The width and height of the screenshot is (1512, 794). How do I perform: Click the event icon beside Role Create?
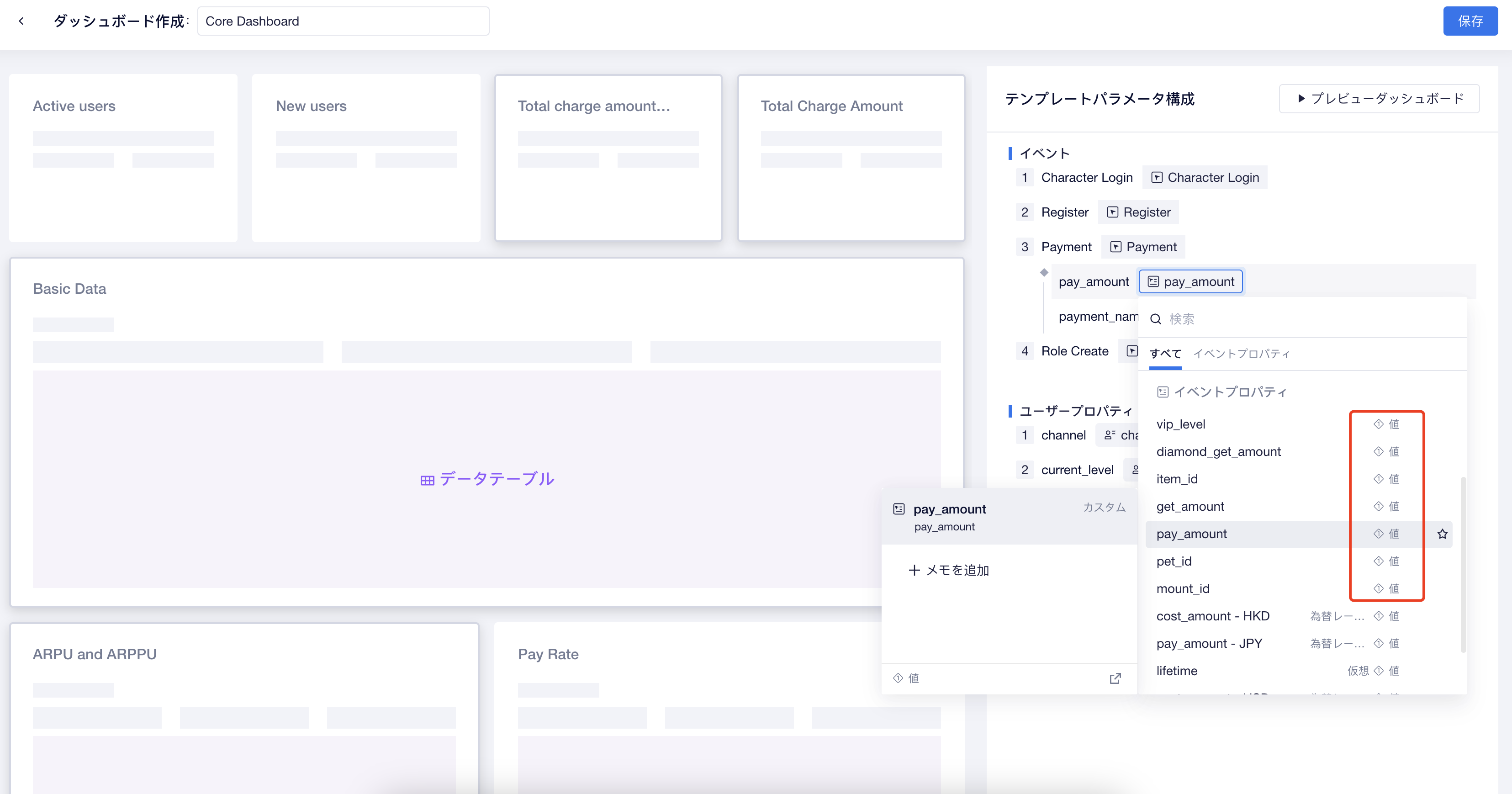[1132, 351]
